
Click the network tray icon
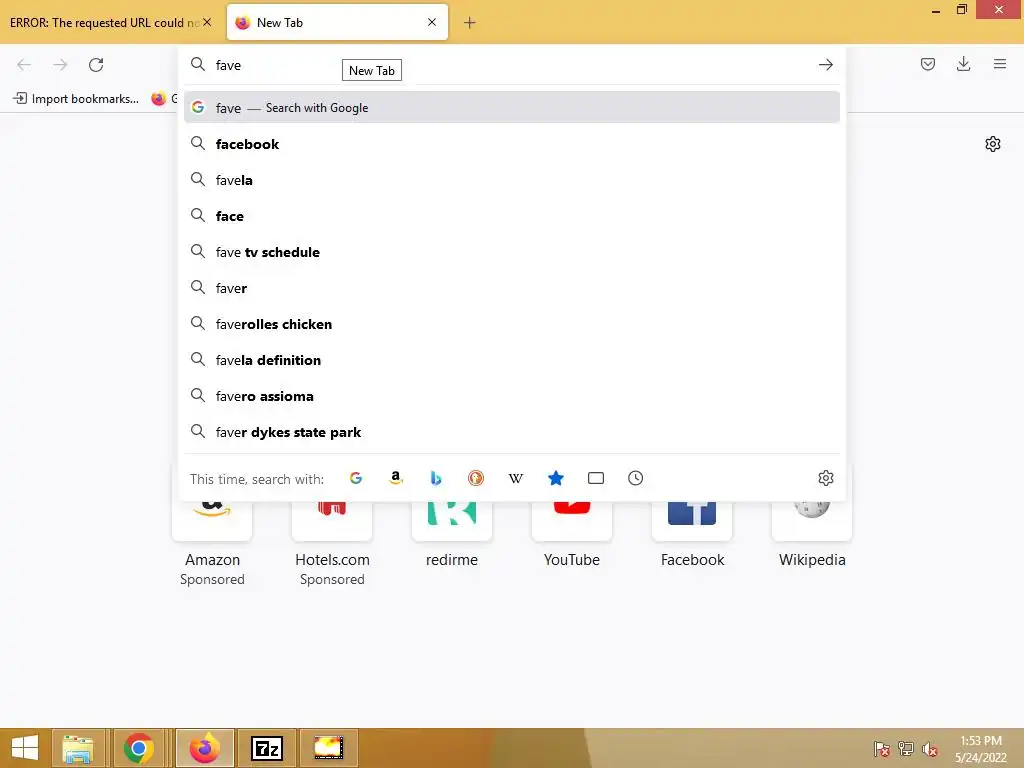(906, 749)
